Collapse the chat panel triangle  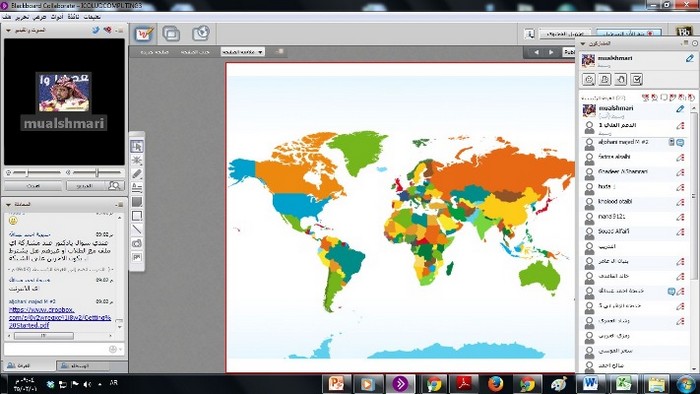[x=8, y=204]
